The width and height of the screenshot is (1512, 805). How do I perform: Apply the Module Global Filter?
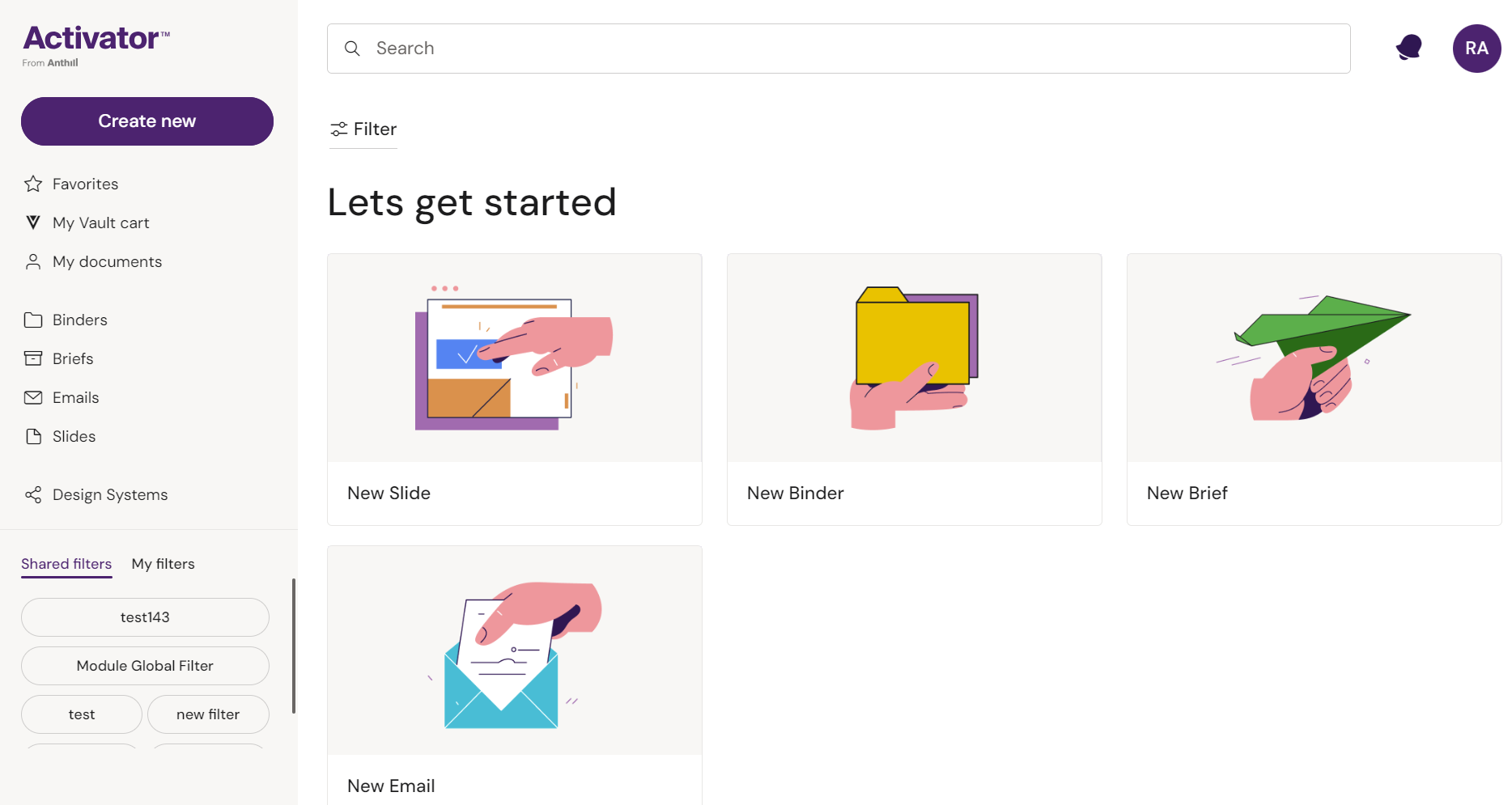click(145, 666)
